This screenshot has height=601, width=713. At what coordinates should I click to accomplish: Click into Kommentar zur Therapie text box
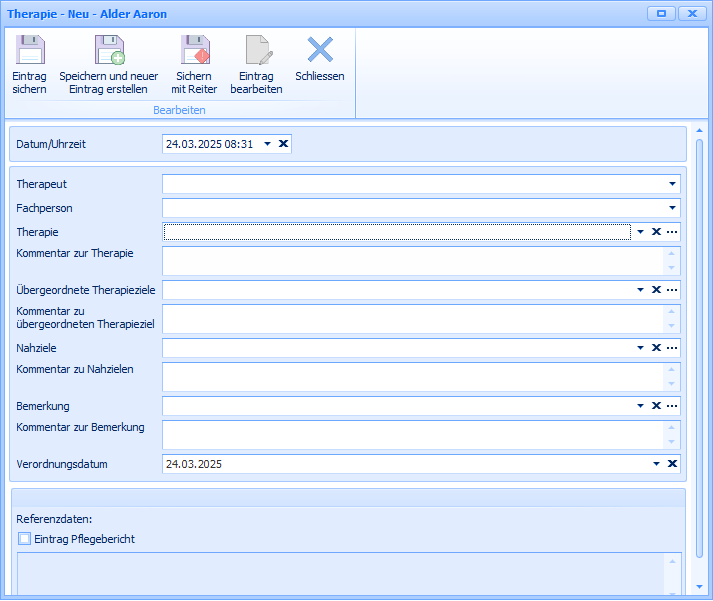click(412, 261)
